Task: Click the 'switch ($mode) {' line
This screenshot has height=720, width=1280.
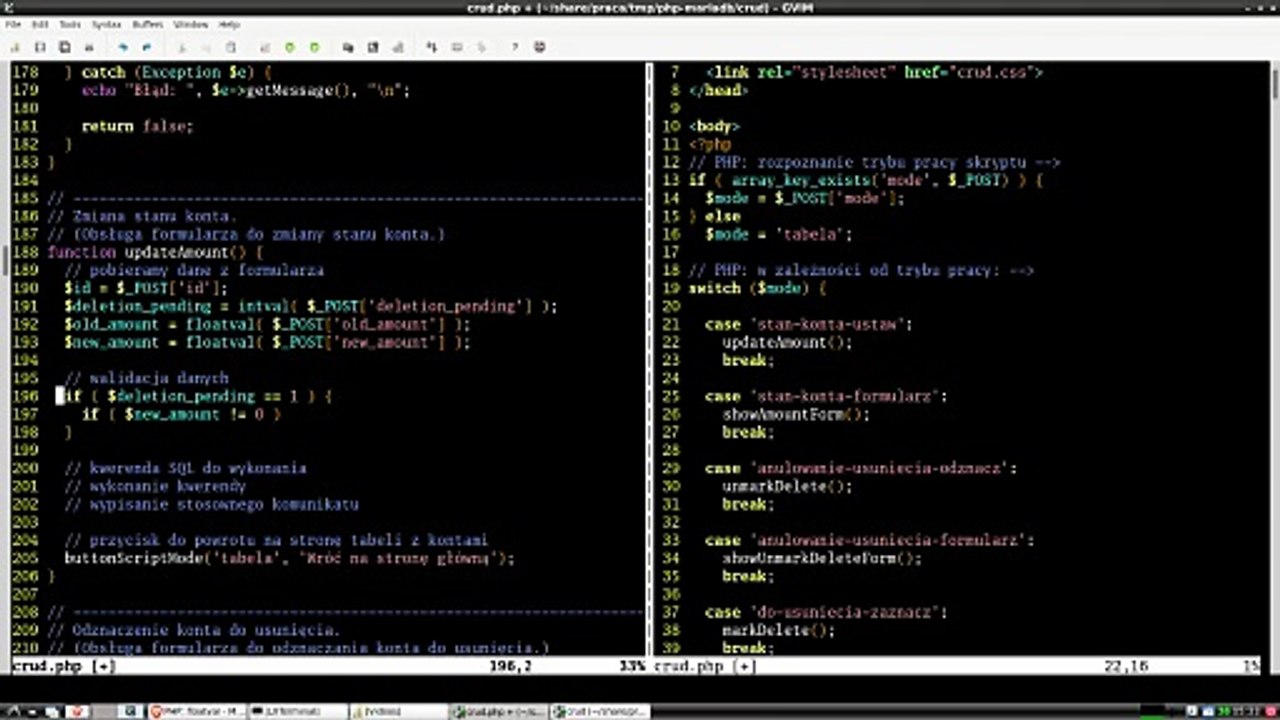Action: point(757,288)
